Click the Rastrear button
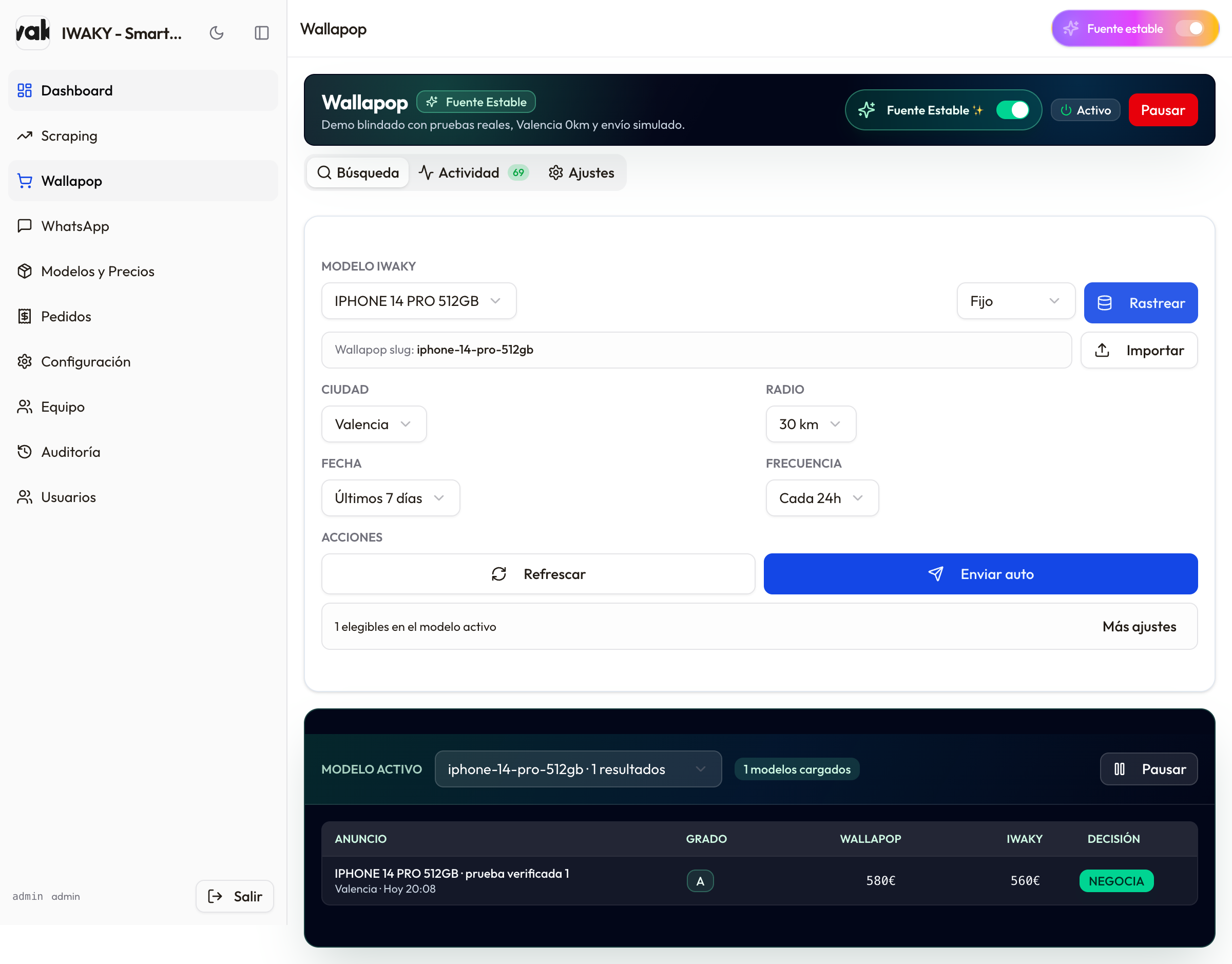1232x964 pixels. pyautogui.click(x=1141, y=303)
